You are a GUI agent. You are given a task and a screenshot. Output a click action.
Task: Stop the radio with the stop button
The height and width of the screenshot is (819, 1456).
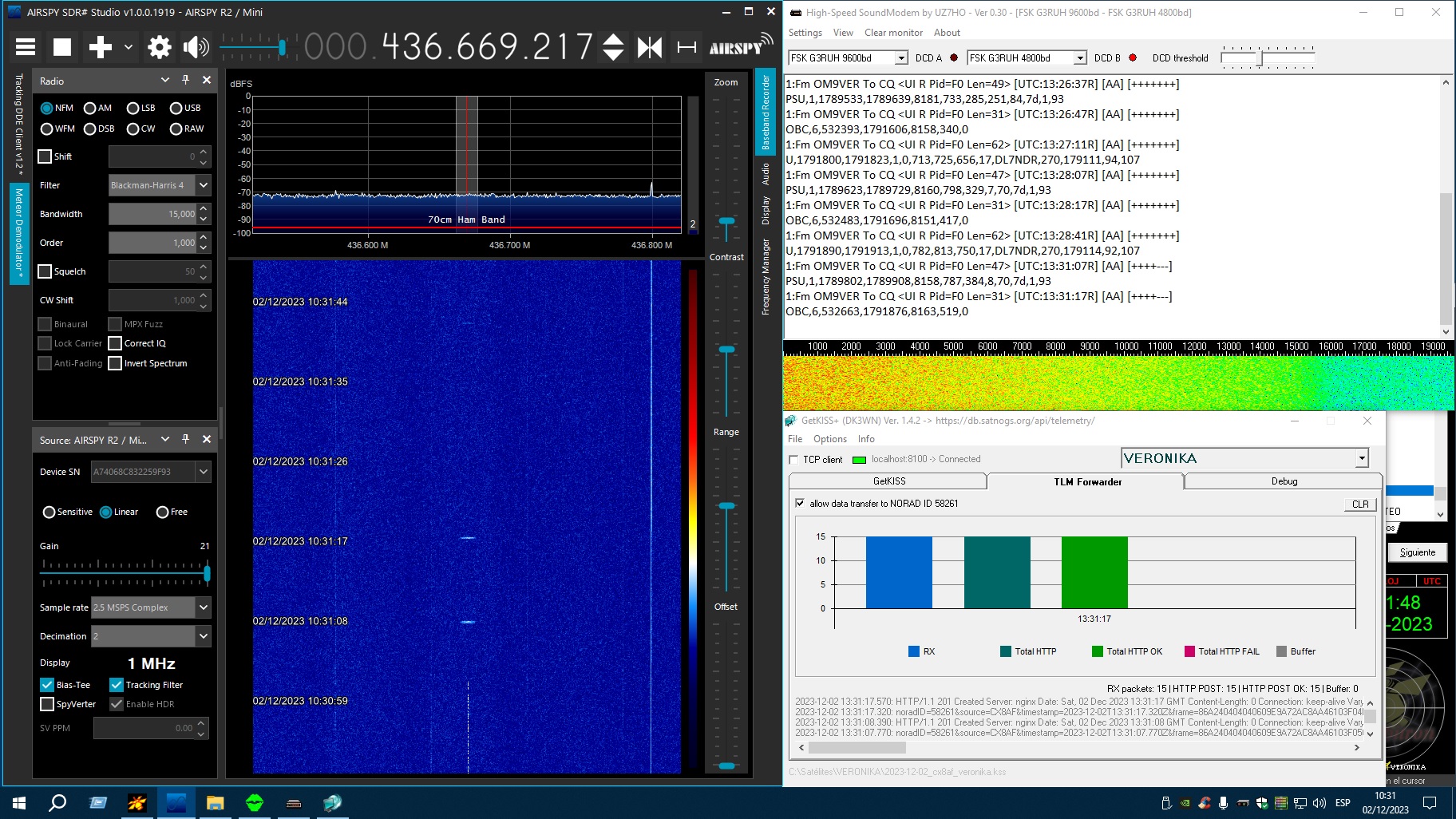click(x=62, y=47)
